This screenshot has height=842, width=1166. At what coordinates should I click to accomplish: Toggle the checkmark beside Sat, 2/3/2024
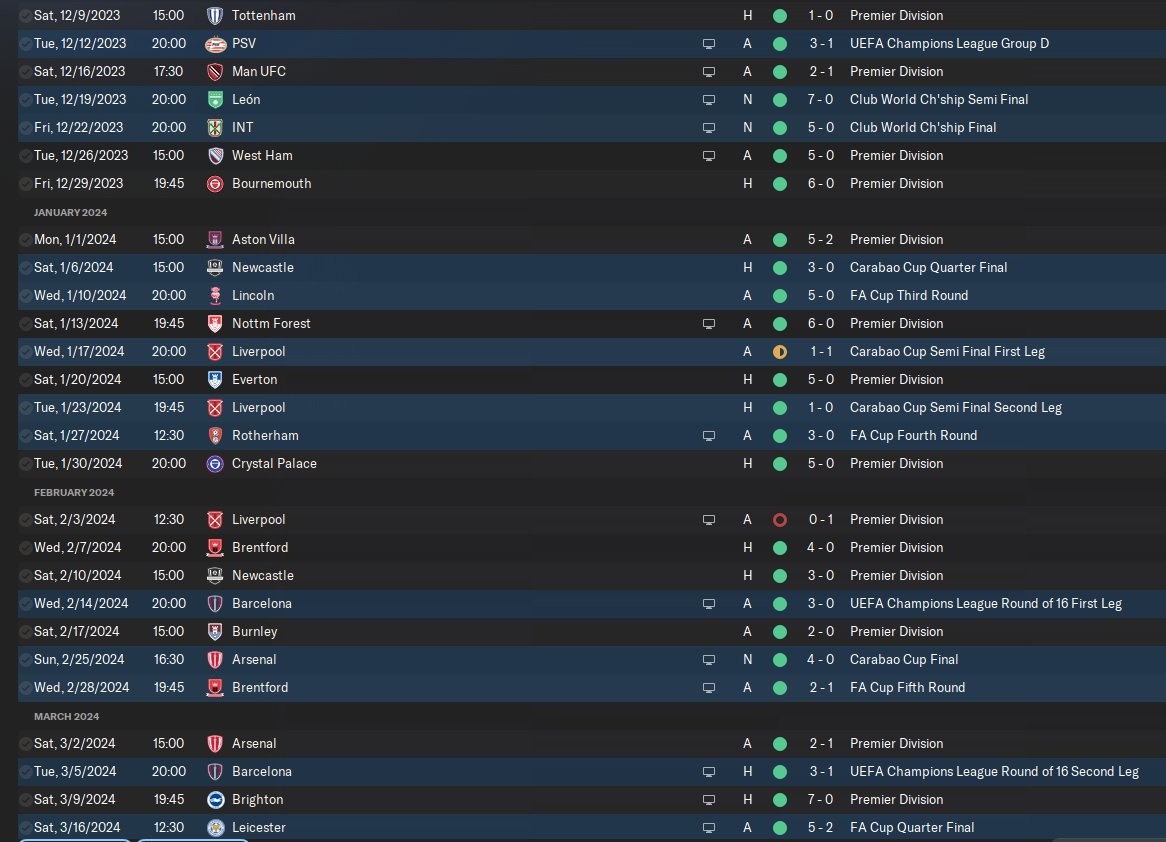pyautogui.click(x=25, y=520)
